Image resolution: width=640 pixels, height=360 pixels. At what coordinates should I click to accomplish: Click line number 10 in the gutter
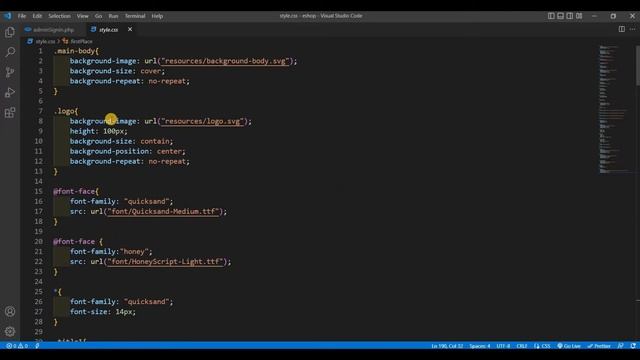(x=38, y=141)
